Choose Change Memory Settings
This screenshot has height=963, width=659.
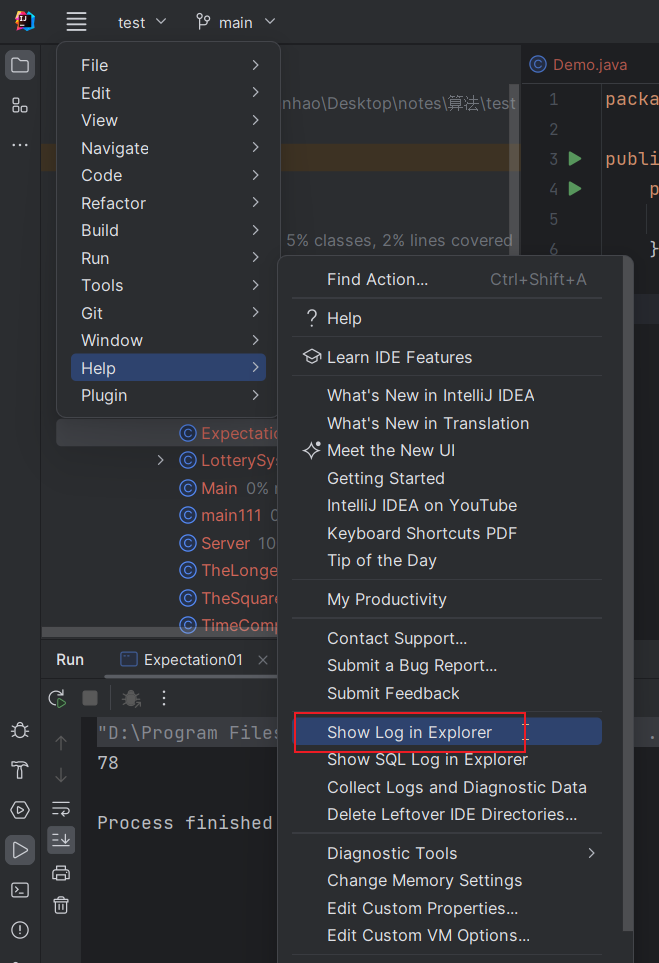pyautogui.click(x=446, y=881)
